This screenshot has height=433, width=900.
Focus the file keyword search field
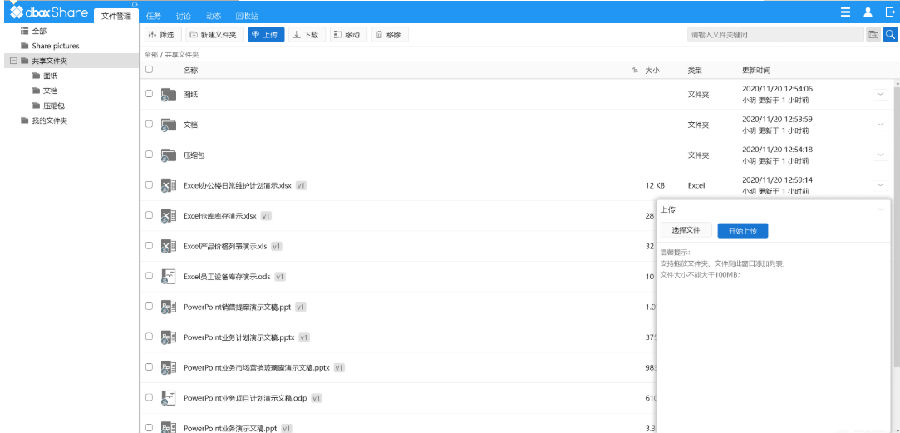775,35
